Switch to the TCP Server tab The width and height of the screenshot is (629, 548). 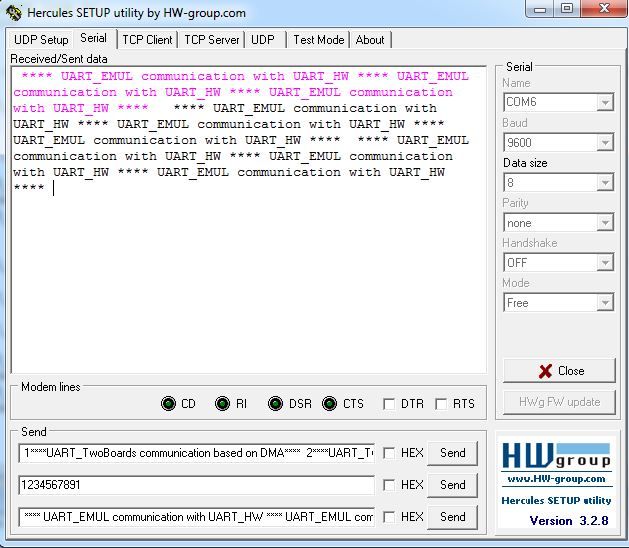pos(211,40)
